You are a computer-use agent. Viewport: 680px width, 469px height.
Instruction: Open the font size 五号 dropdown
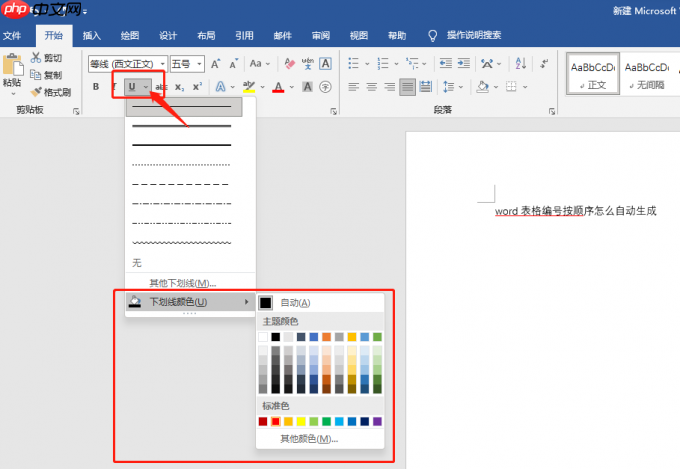pos(199,64)
